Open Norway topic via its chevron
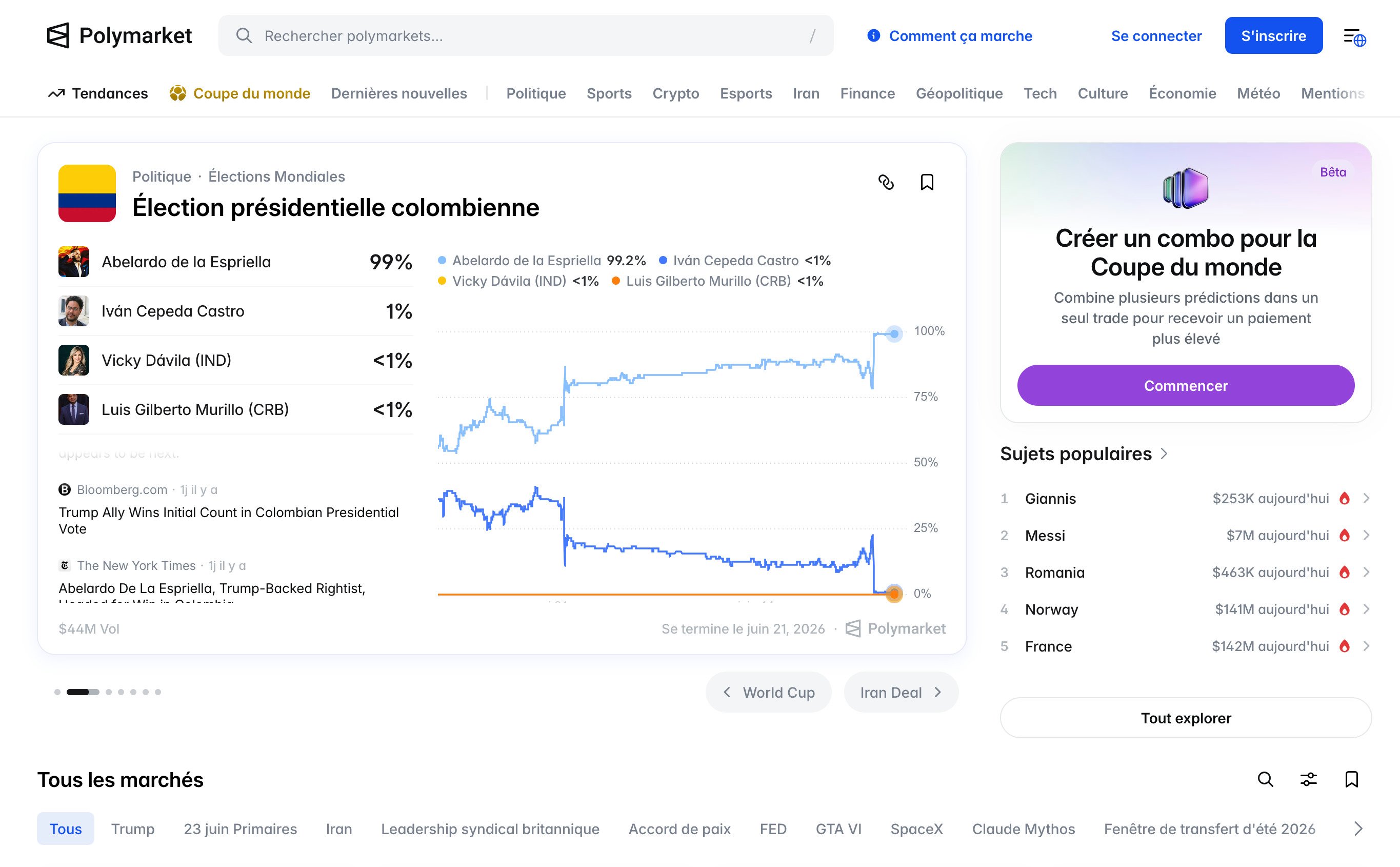The width and height of the screenshot is (1400, 867). point(1366,609)
